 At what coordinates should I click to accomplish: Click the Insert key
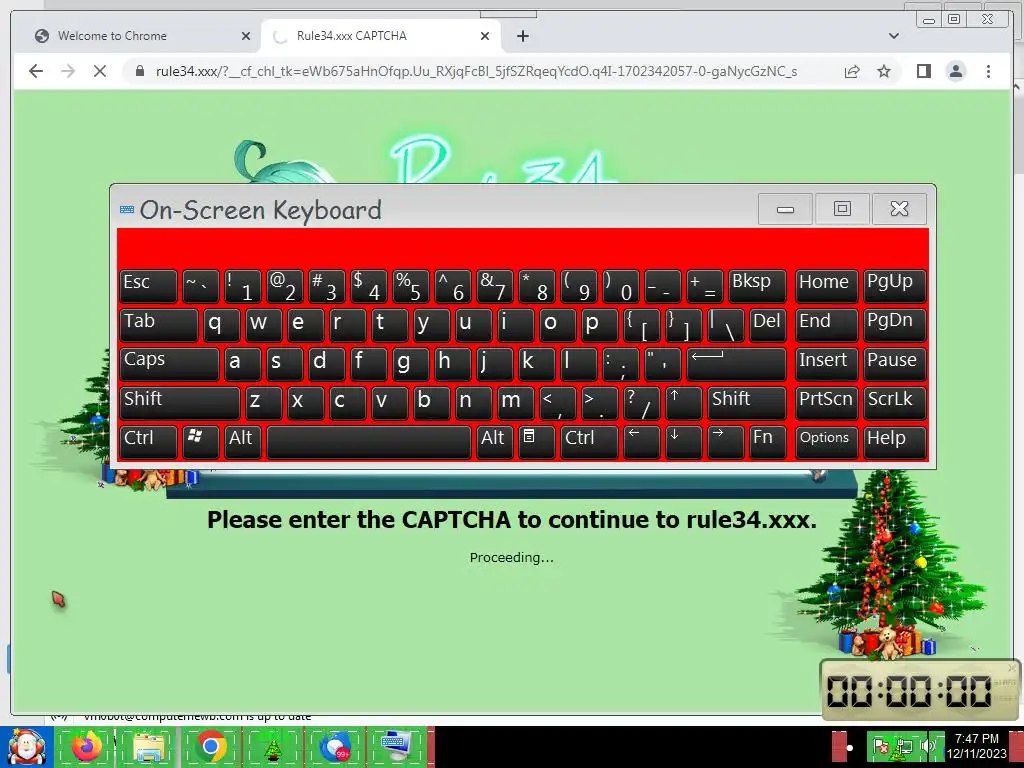(826, 364)
